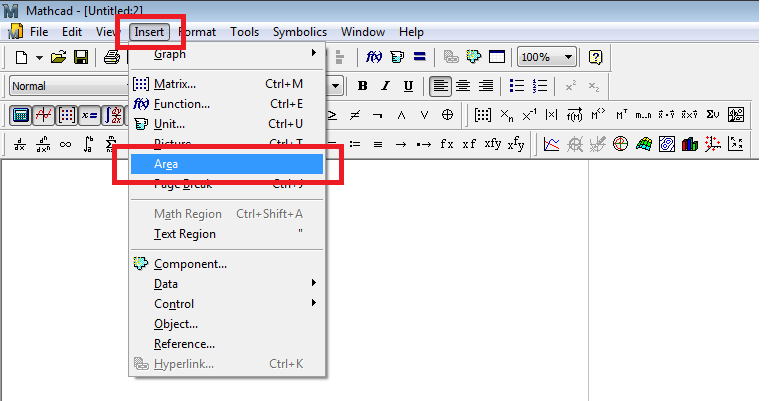
Task: Insert the derivative d/dx operator
Action: click(x=20, y=145)
